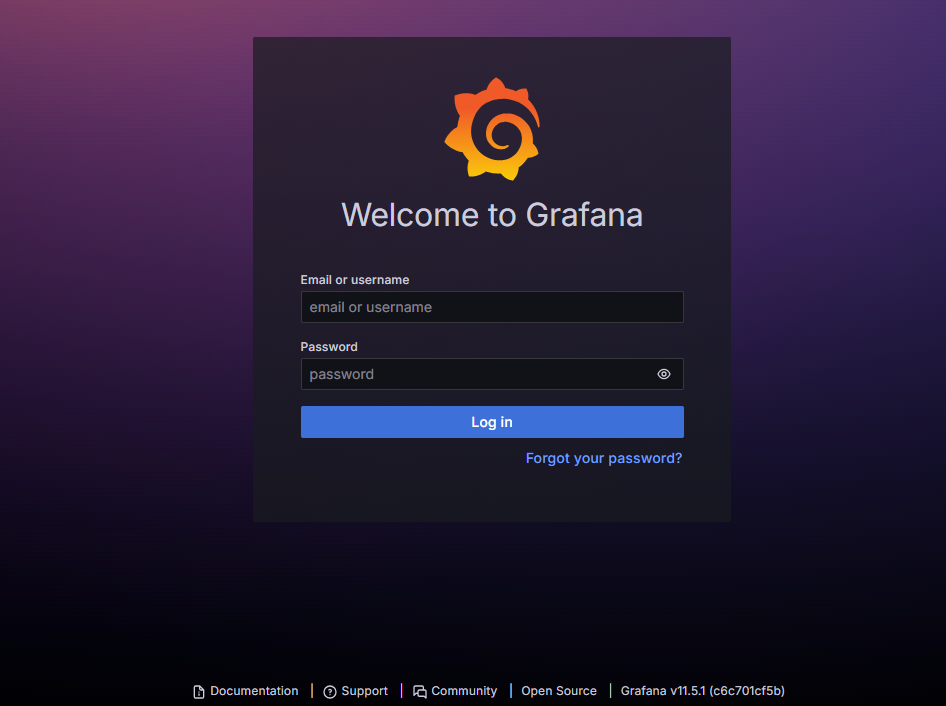Click the Welcome to Grafana heading
The height and width of the screenshot is (706, 946).
492,214
